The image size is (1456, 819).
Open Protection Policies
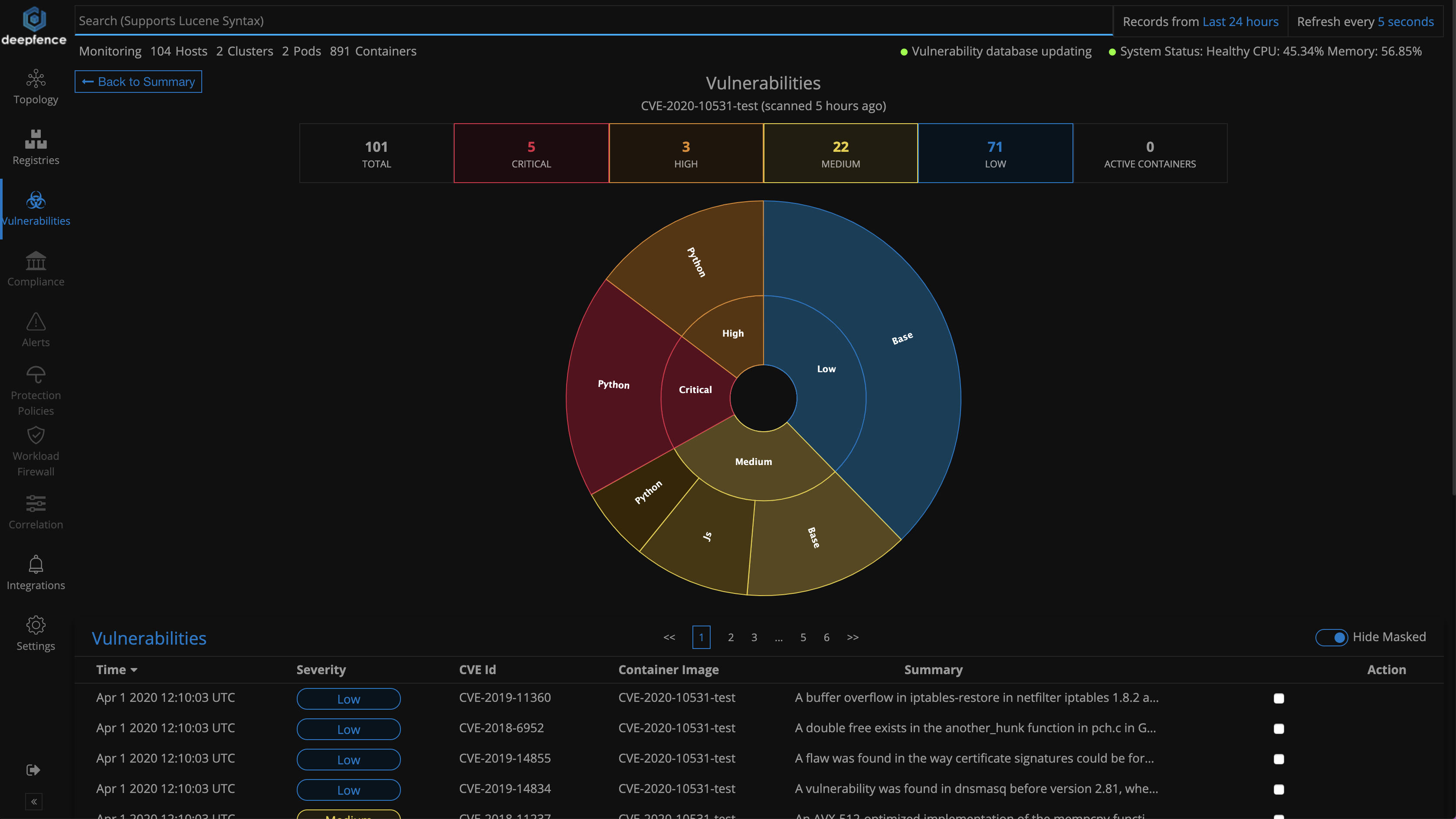(x=36, y=390)
